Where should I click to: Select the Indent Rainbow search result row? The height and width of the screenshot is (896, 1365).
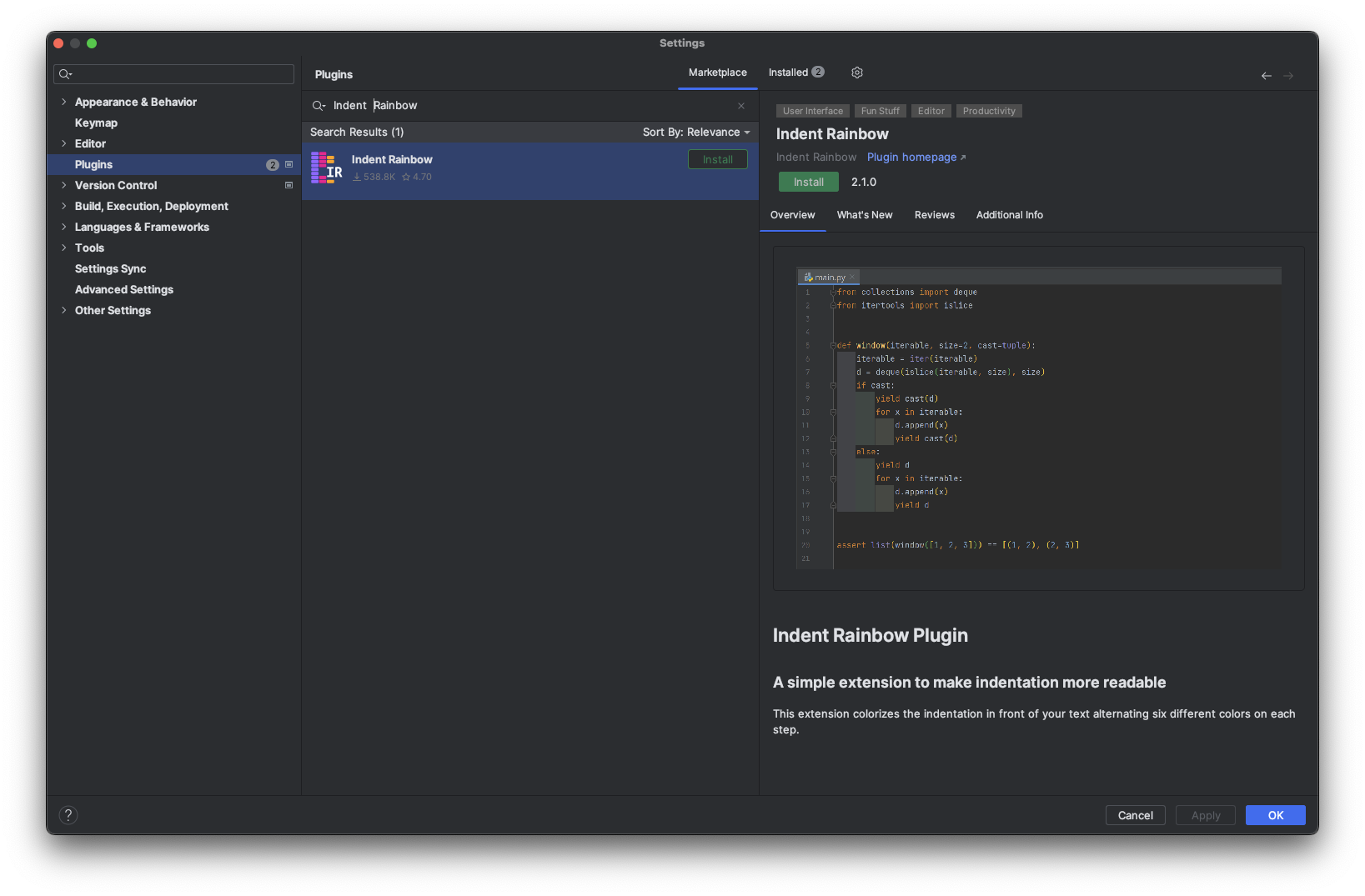pos(530,171)
